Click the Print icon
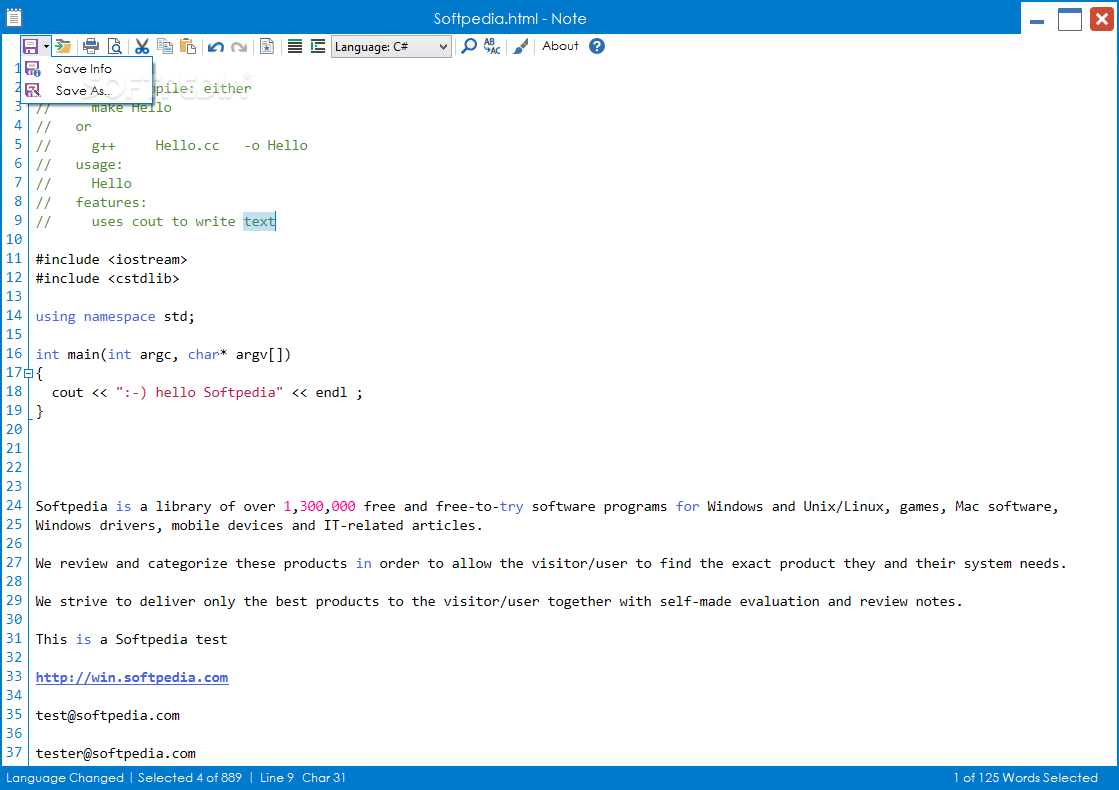The image size is (1119, 790). tap(91, 46)
